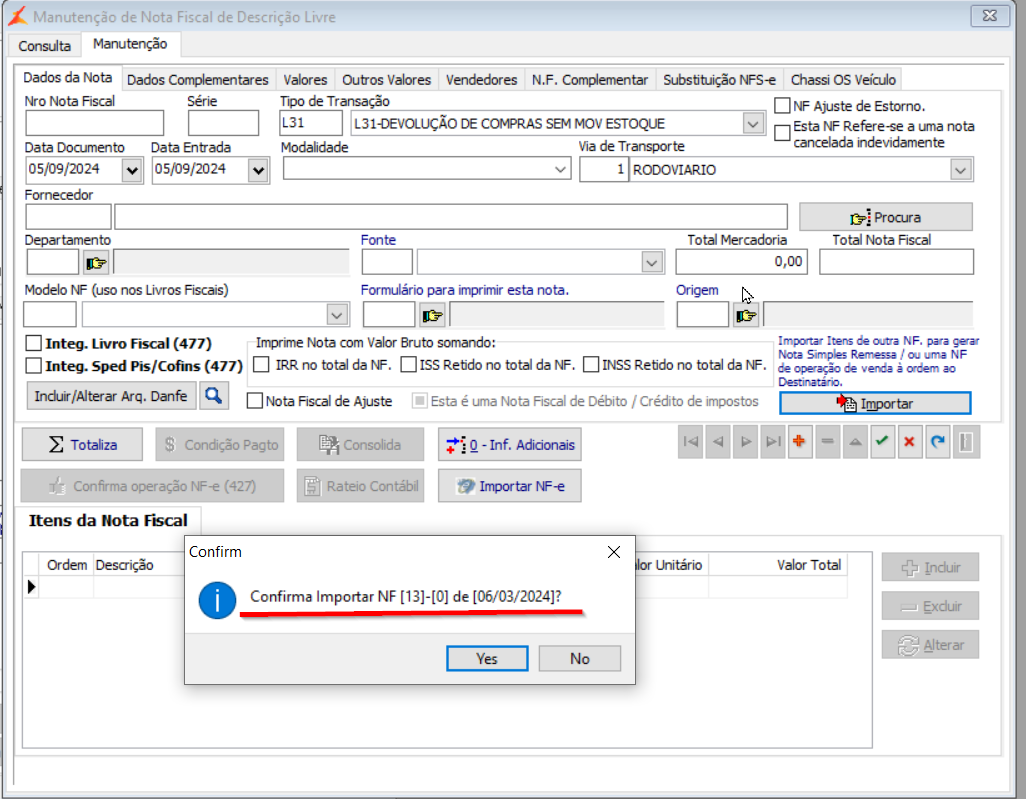Expand the Modalidade dropdown
This screenshot has height=799, width=1026.
pos(560,169)
